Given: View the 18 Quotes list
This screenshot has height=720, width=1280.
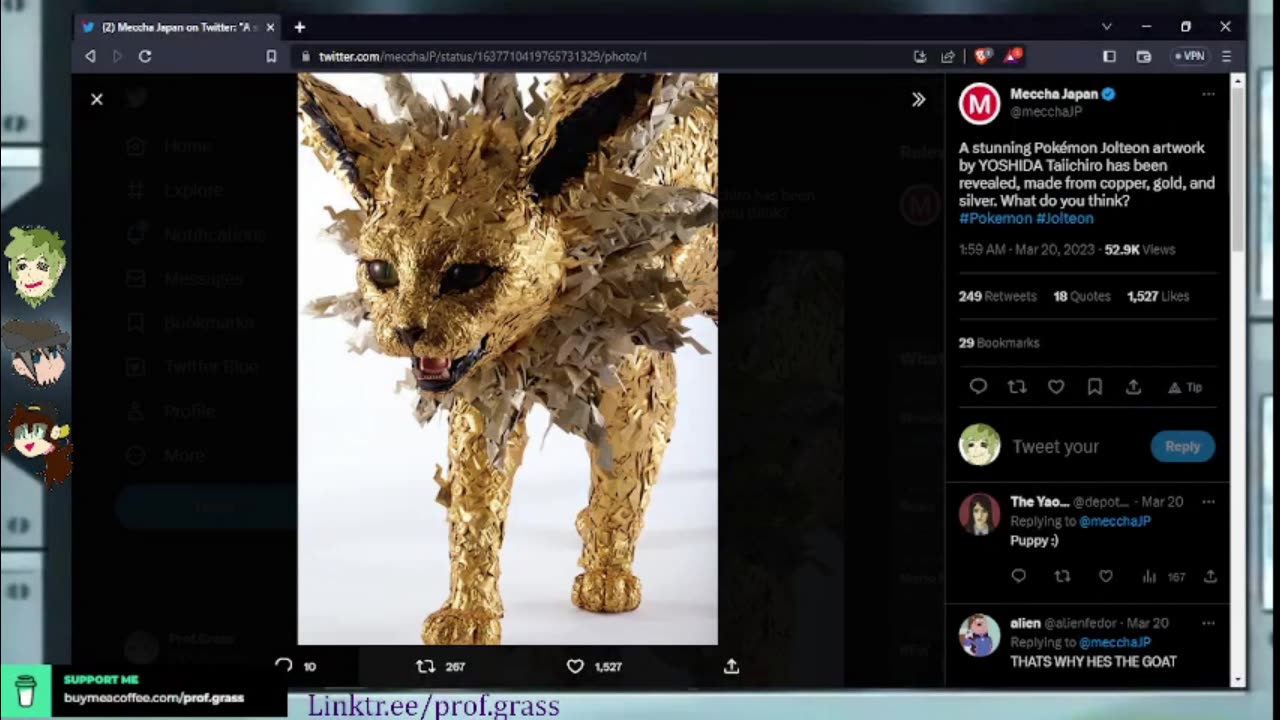Looking at the screenshot, I should [1082, 296].
